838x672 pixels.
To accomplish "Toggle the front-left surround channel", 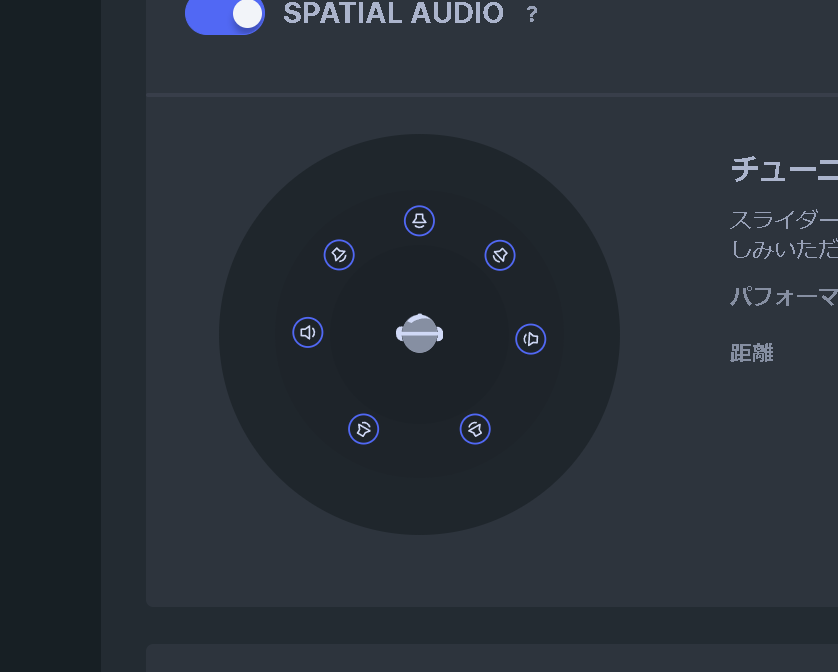I will point(339,254).
